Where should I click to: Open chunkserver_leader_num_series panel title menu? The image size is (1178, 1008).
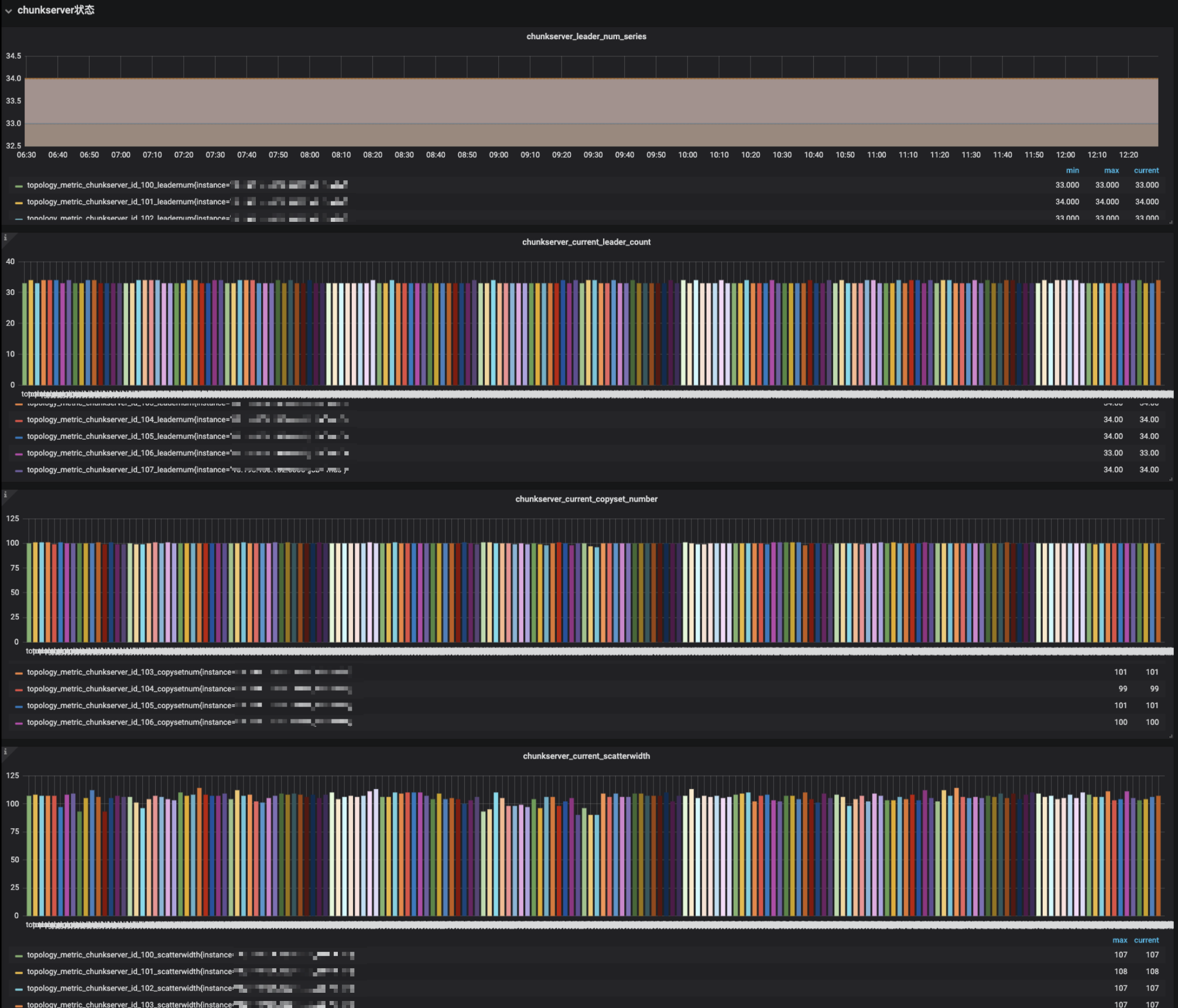click(586, 36)
